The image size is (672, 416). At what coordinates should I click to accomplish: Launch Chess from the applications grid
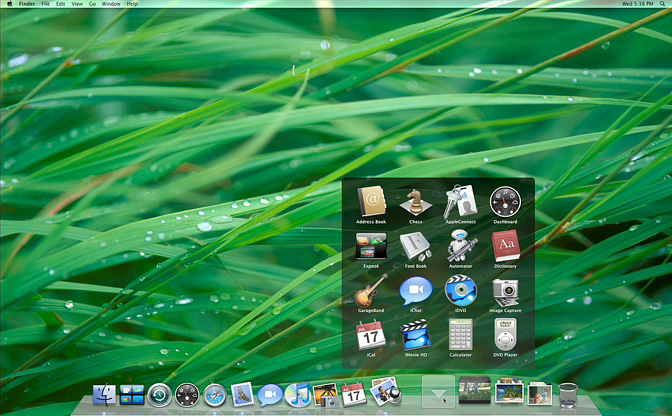tap(416, 202)
